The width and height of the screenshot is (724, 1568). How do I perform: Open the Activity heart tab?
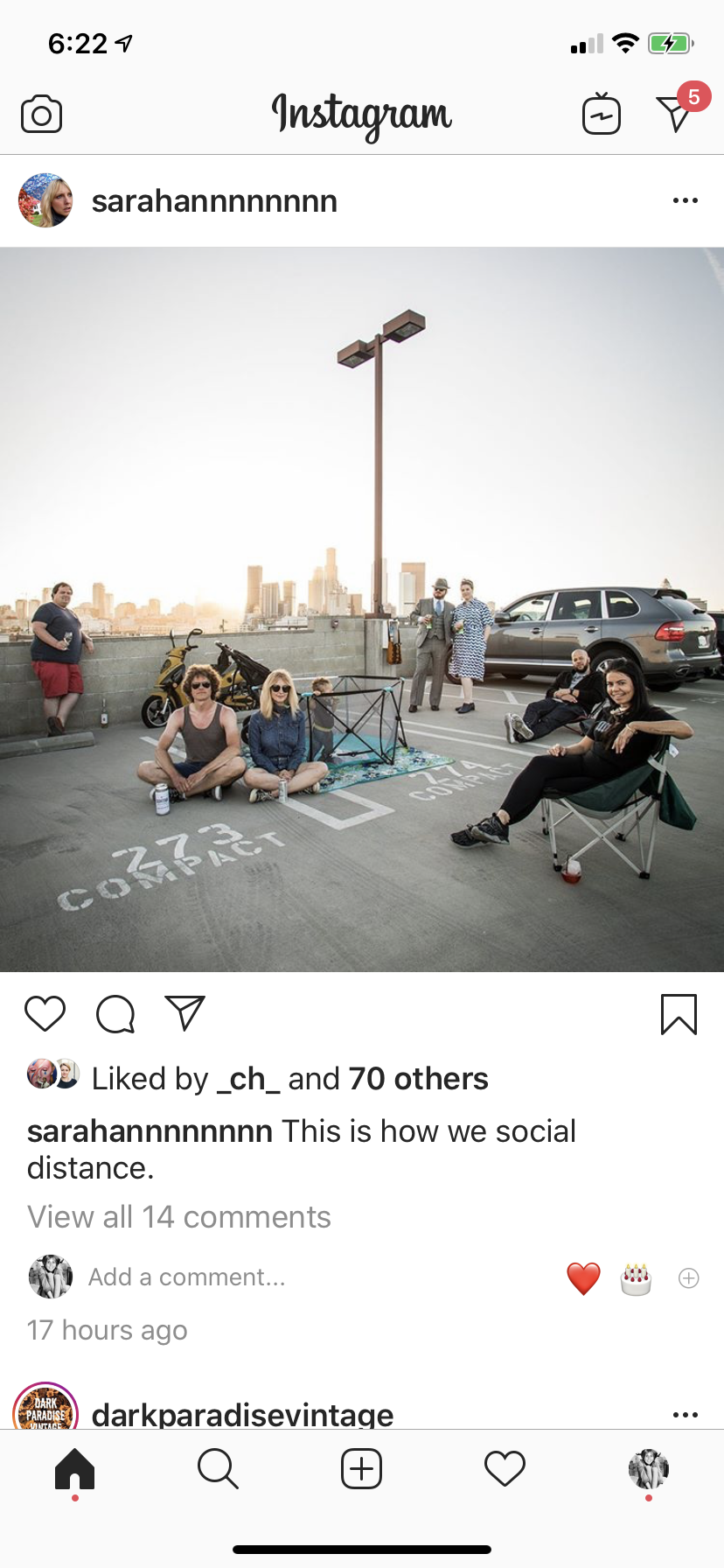tap(505, 1469)
